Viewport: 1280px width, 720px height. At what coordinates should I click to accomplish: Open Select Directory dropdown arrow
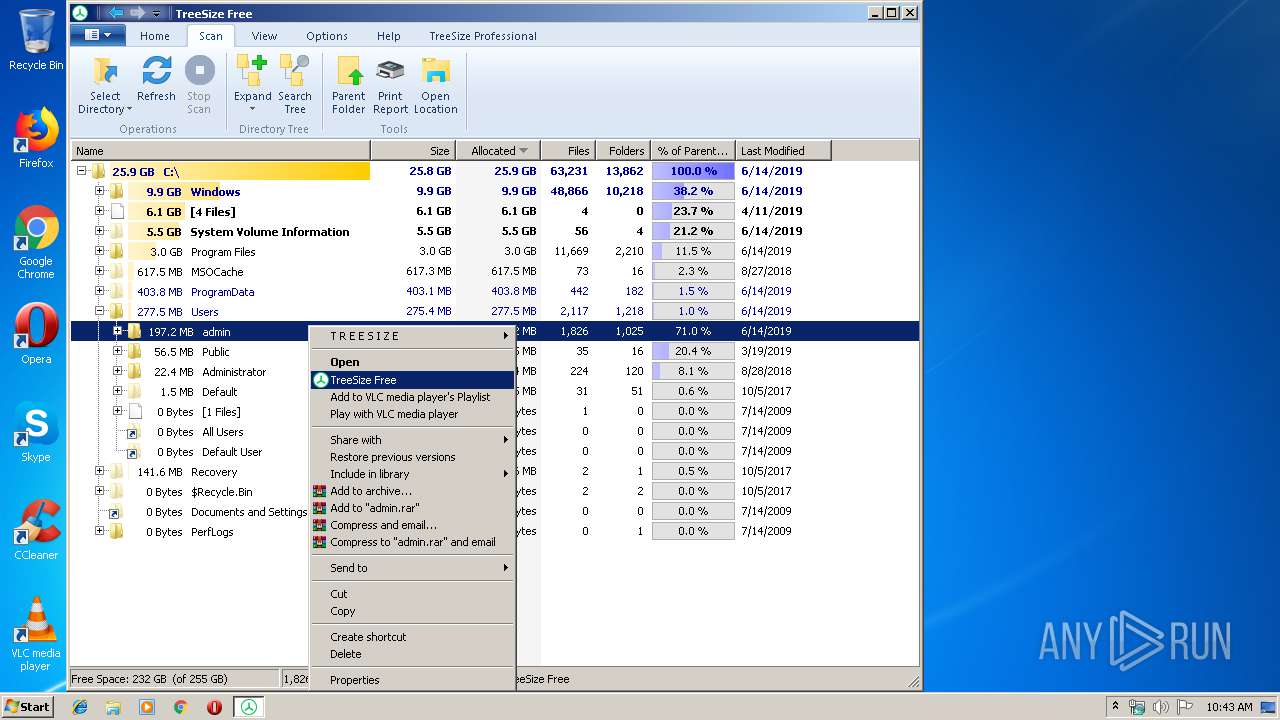click(x=129, y=110)
